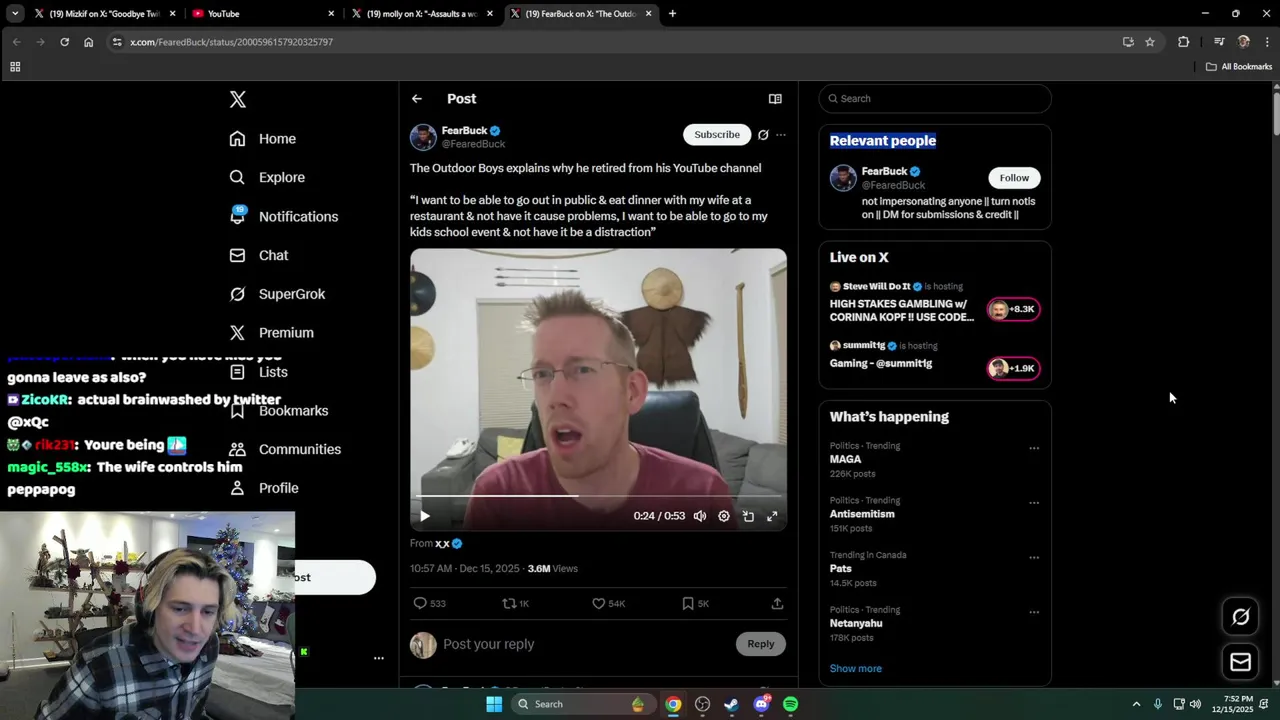Switch to the YouTube tab
The width and height of the screenshot is (1280, 720).
[x=262, y=14]
